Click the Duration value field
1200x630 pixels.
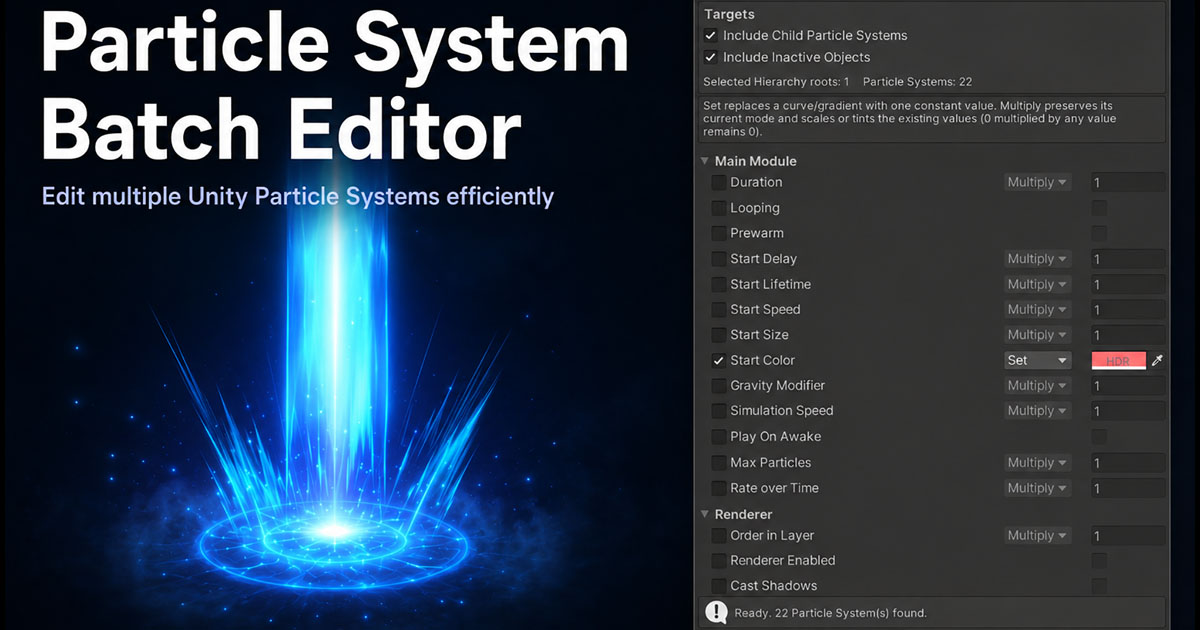pyautogui.click(x=1128, y=182)
